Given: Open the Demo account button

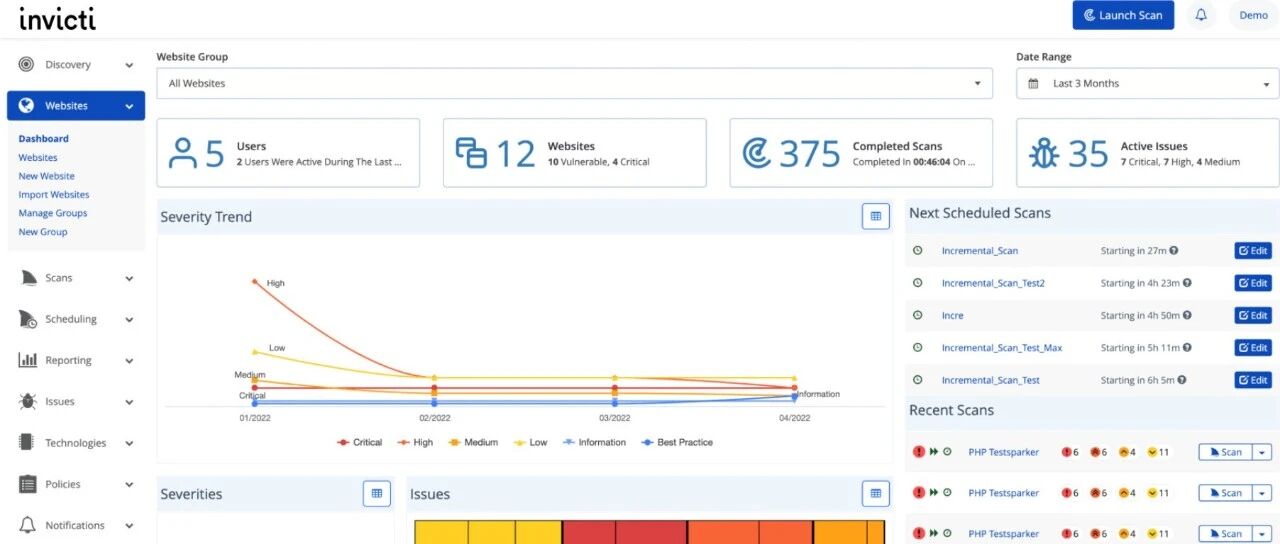Looking at the screenshot, I should point(1253,15).
